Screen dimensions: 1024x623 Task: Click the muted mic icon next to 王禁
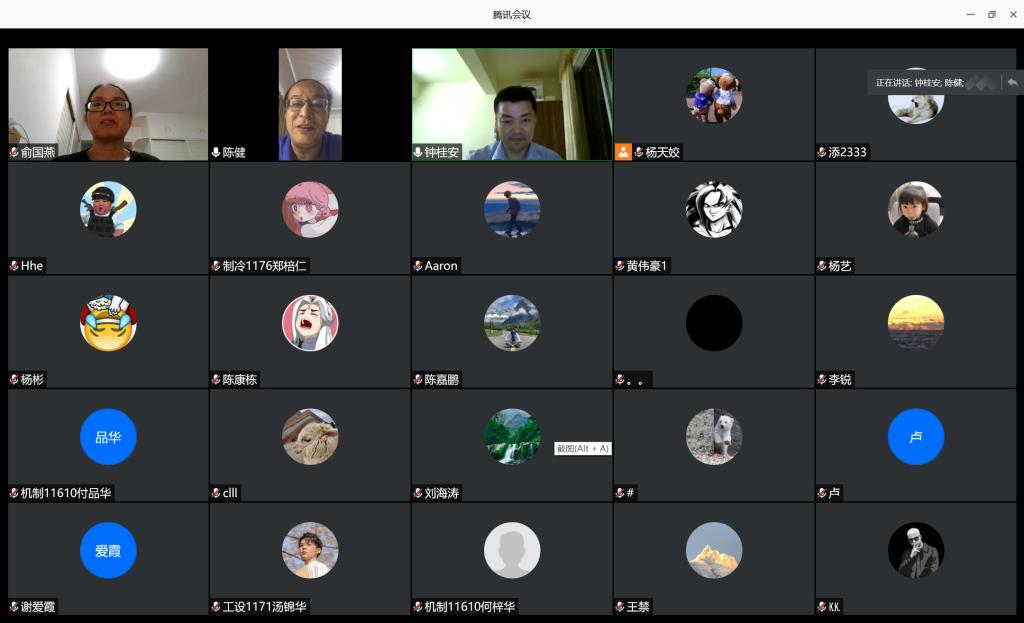(620, 607)
